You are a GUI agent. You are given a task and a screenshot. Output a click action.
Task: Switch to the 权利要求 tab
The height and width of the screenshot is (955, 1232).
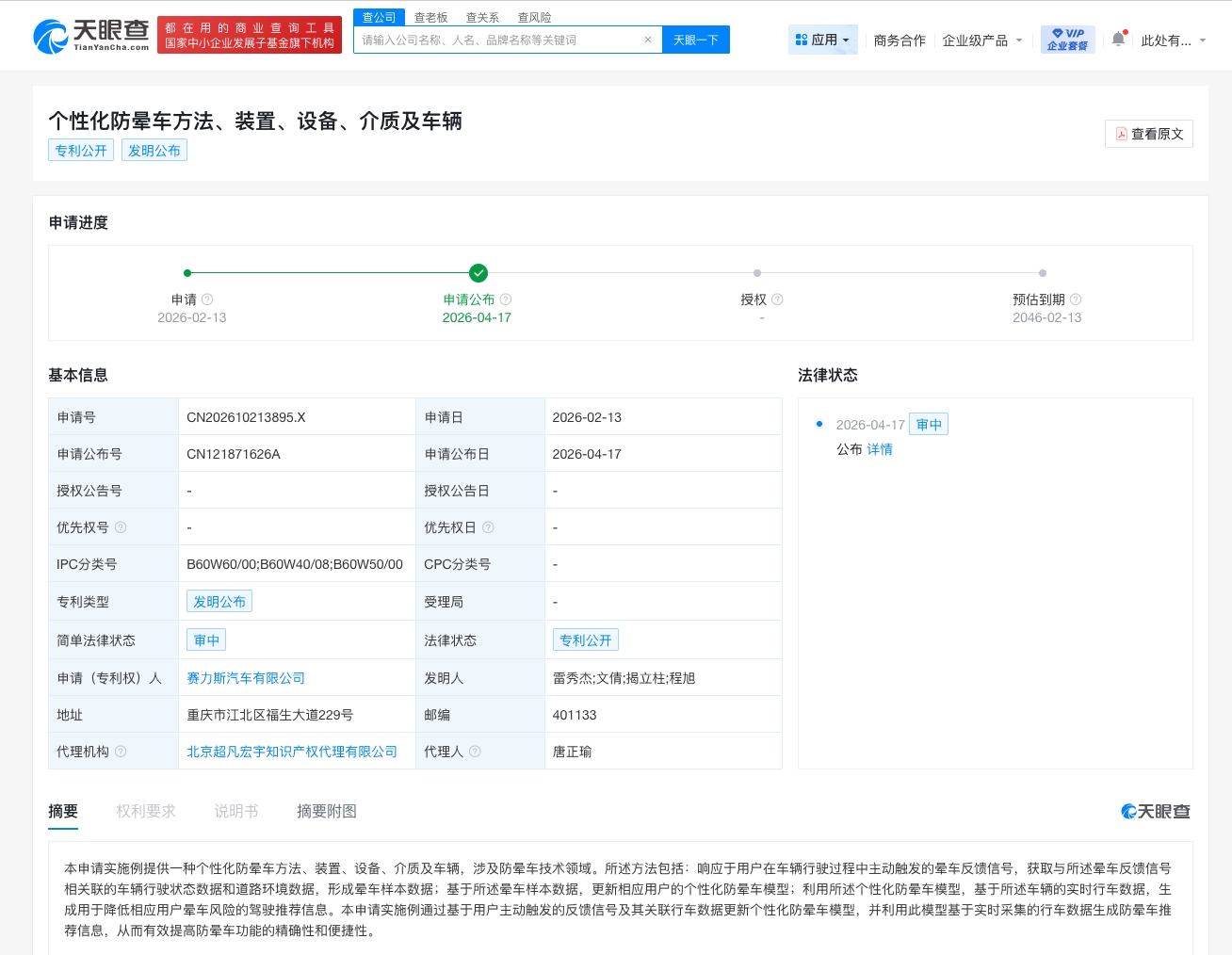point(146,811)
